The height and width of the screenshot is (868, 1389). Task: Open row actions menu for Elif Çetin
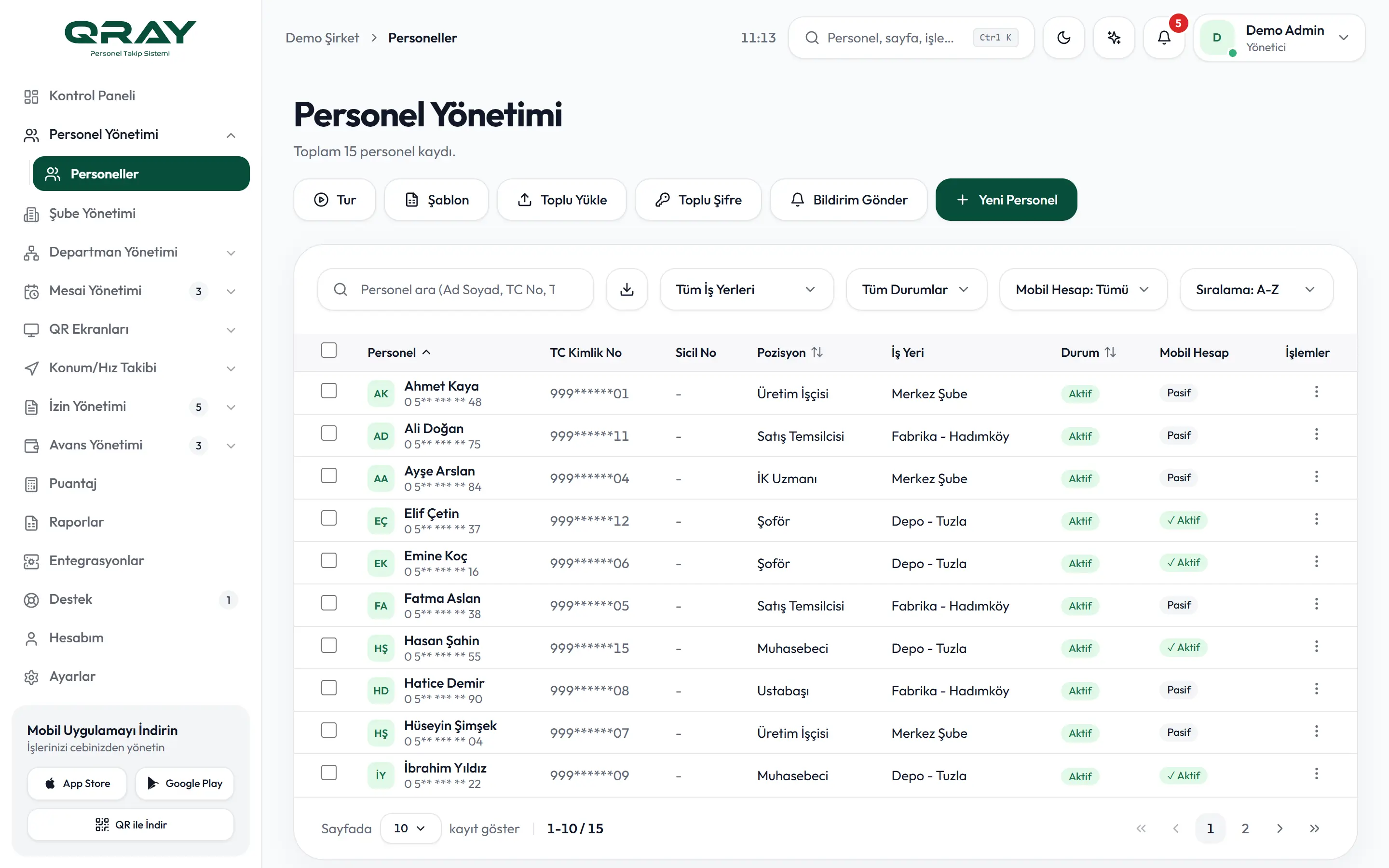1316,519
